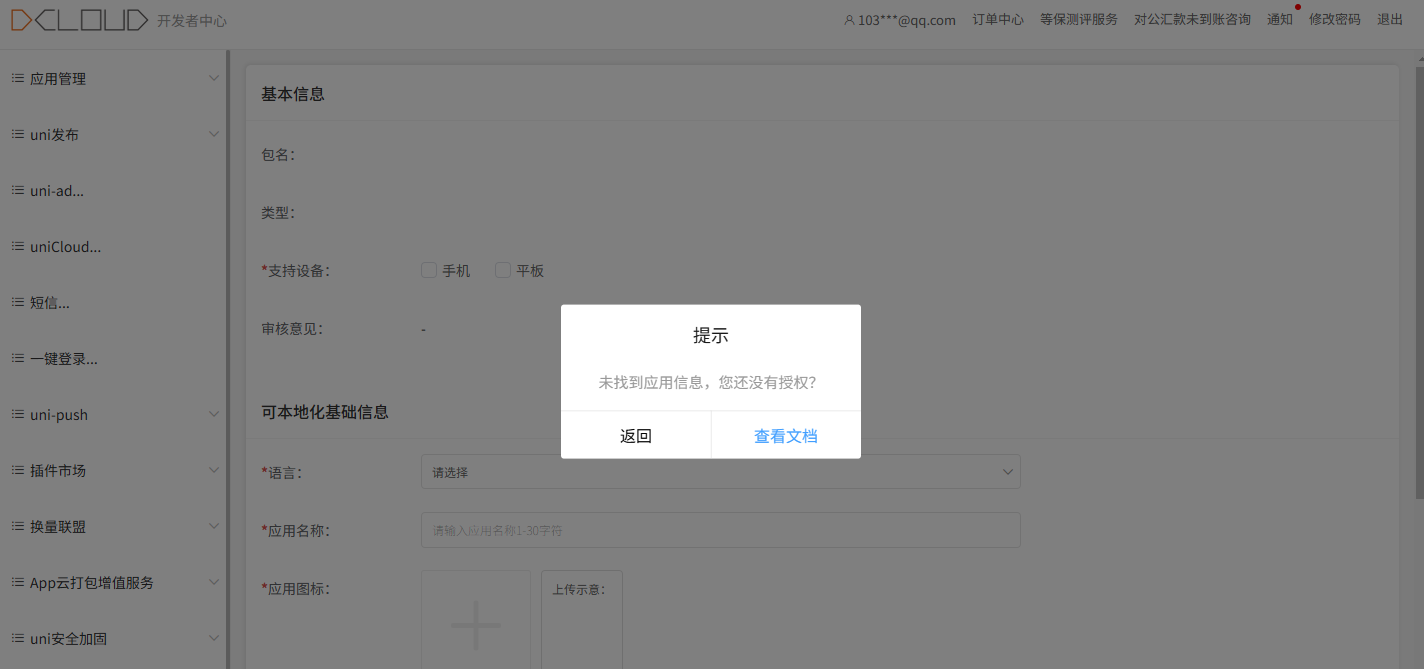Click list icon beside 一键登录 menu
The width and height of the screenshot is (1424, 669).
[17, 358]
